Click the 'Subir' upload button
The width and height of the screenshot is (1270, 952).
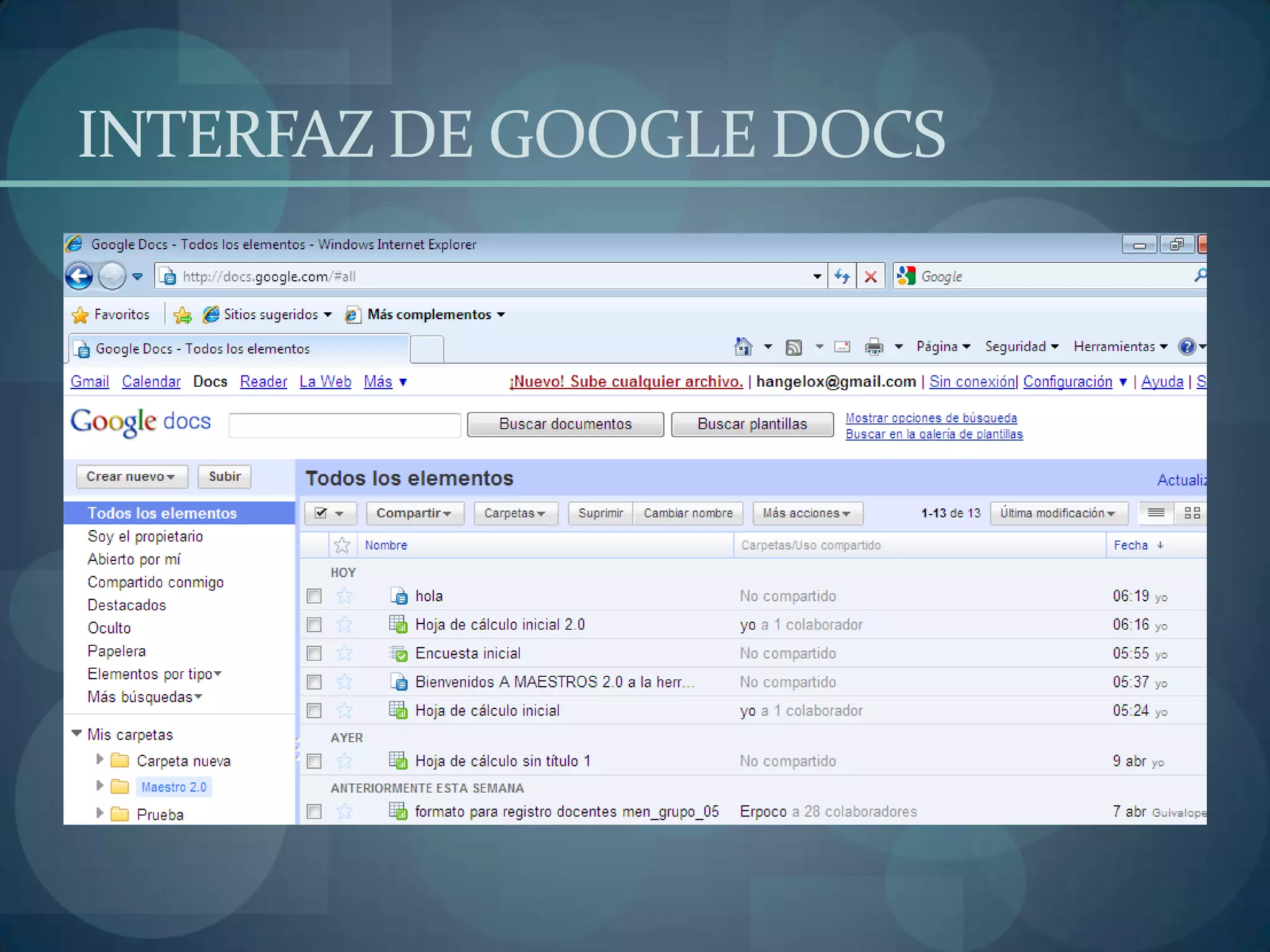click(x=224, y=477)
